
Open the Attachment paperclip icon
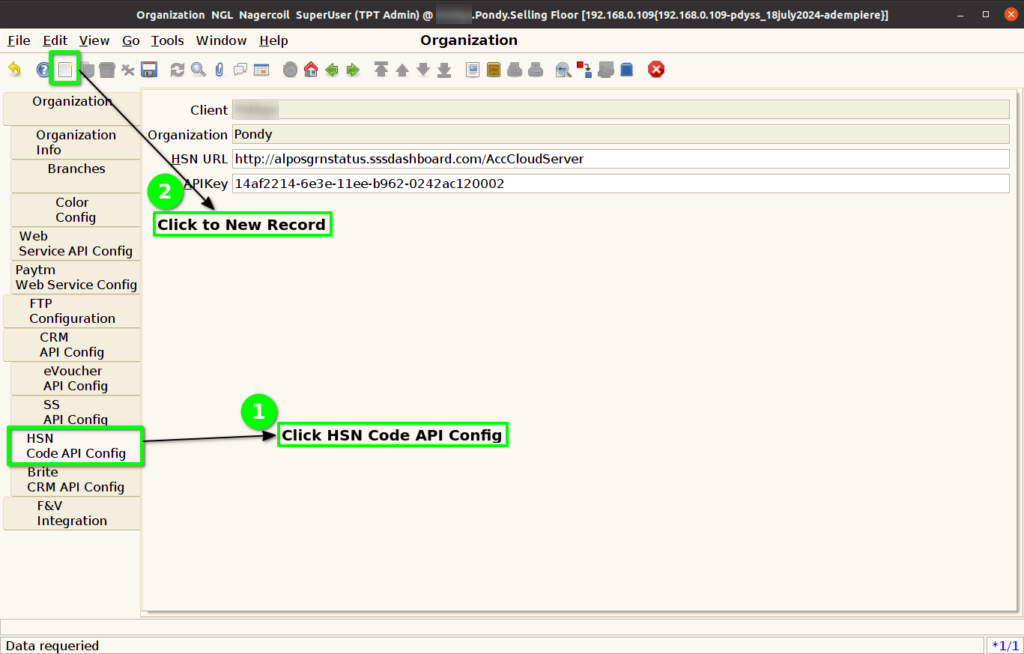coord(219,69)
